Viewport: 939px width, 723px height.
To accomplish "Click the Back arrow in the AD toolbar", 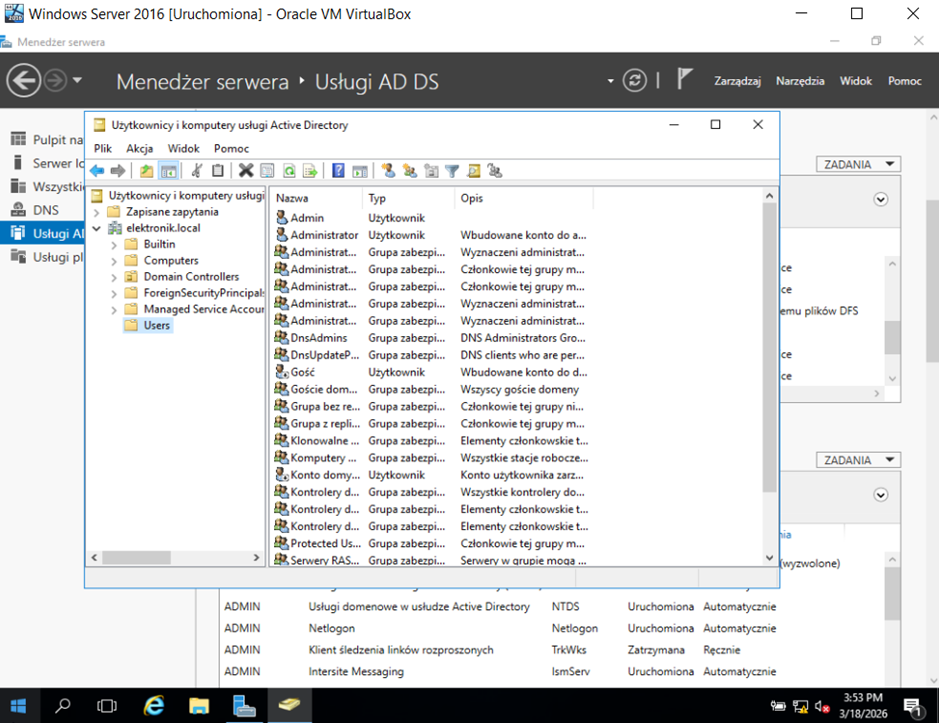I will pos(97,171).
